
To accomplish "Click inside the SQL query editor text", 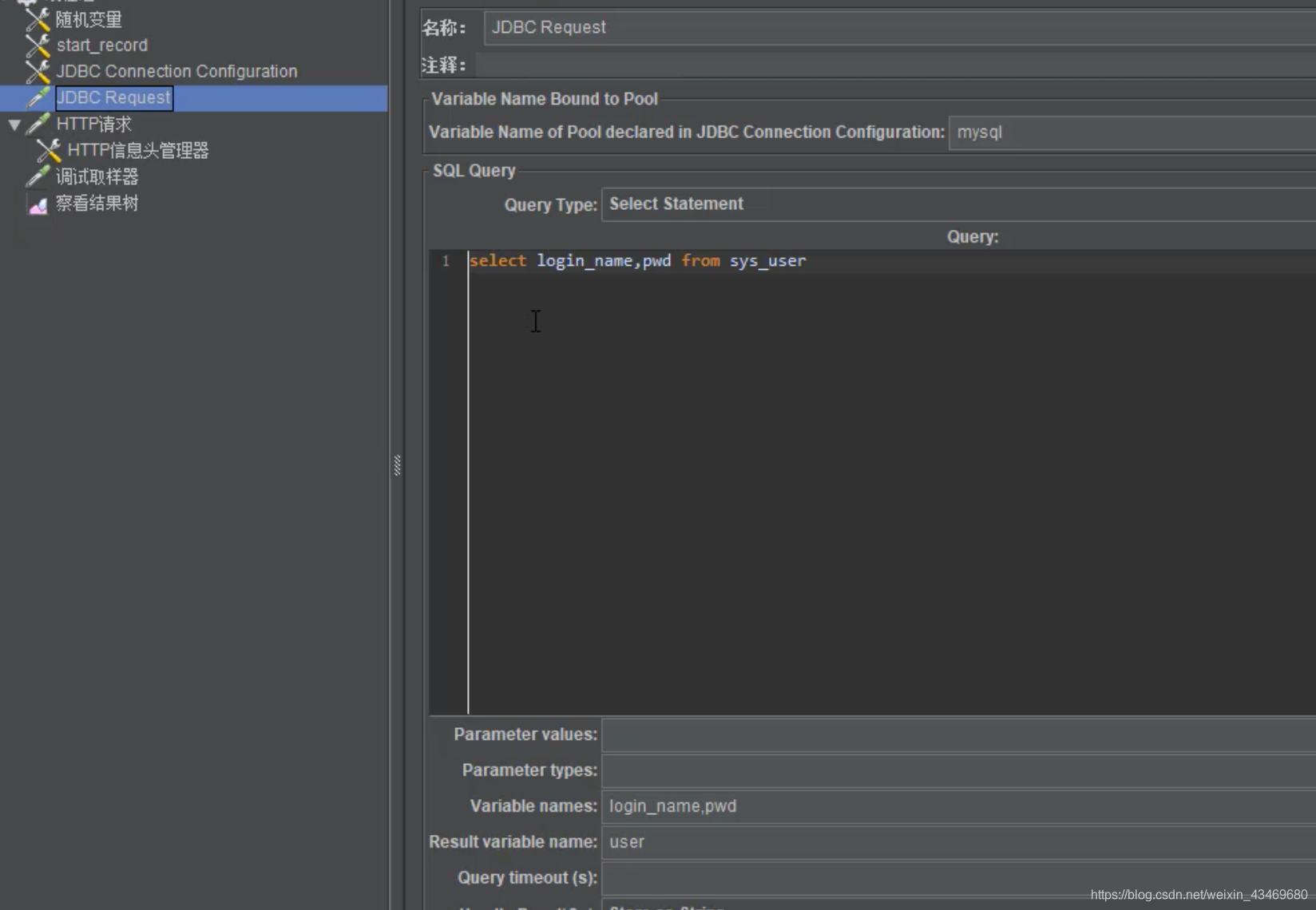I will click(x=637, y=261).
